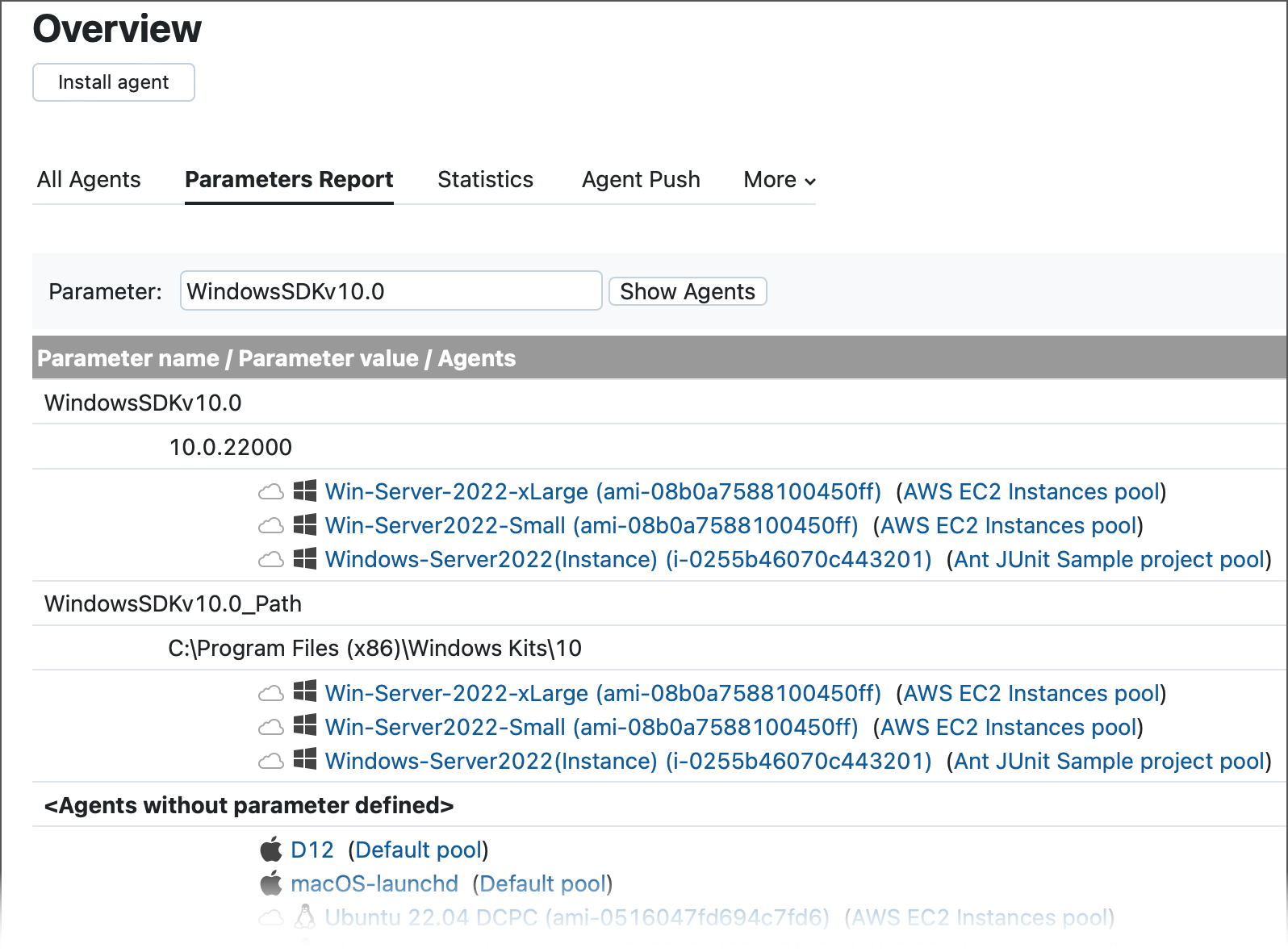Open the macOS-launchd agent link
This screenshot has width=1288, height=952.
click(374, 883)
